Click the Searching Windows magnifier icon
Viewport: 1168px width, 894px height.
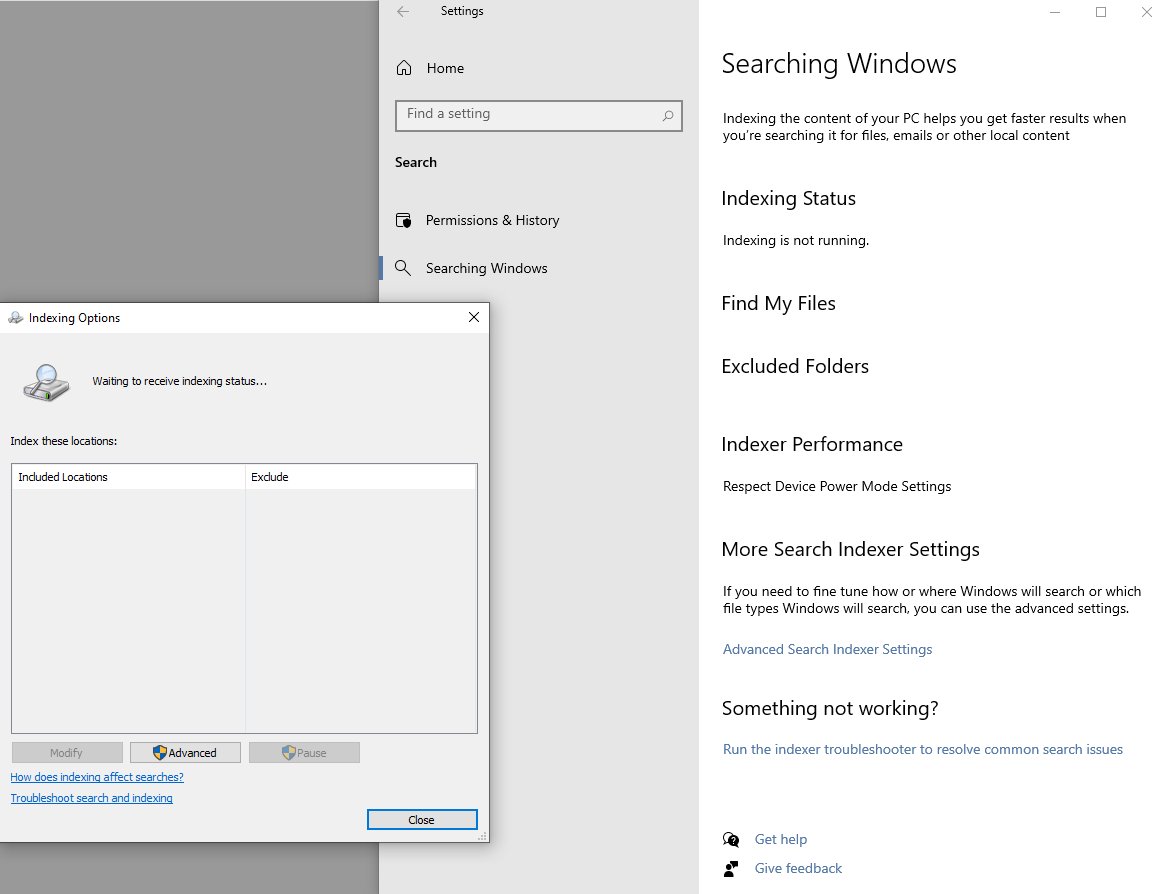coord(403,268)
